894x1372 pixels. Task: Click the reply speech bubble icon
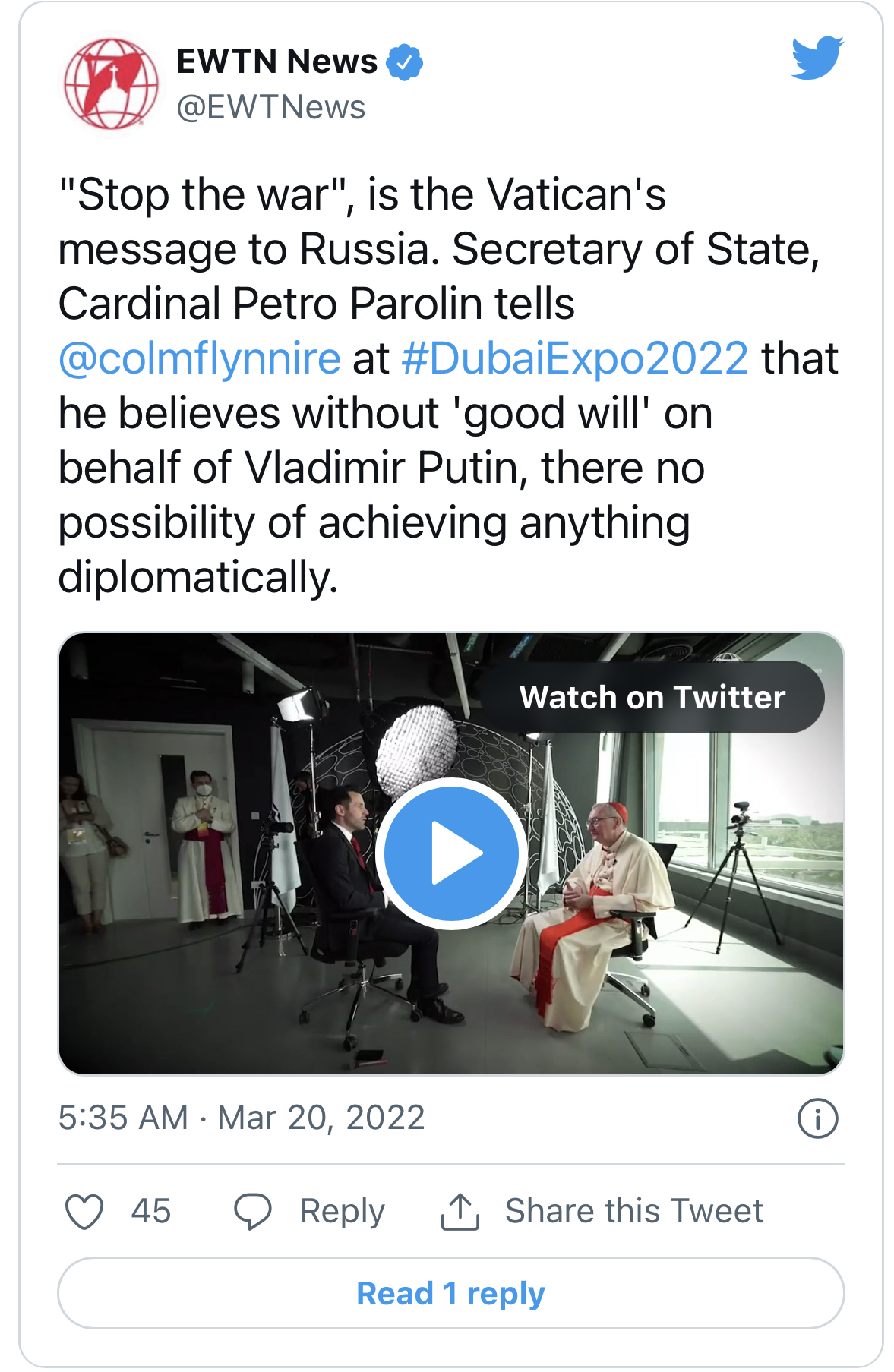pyautogui.click(x=253, y=1211)
